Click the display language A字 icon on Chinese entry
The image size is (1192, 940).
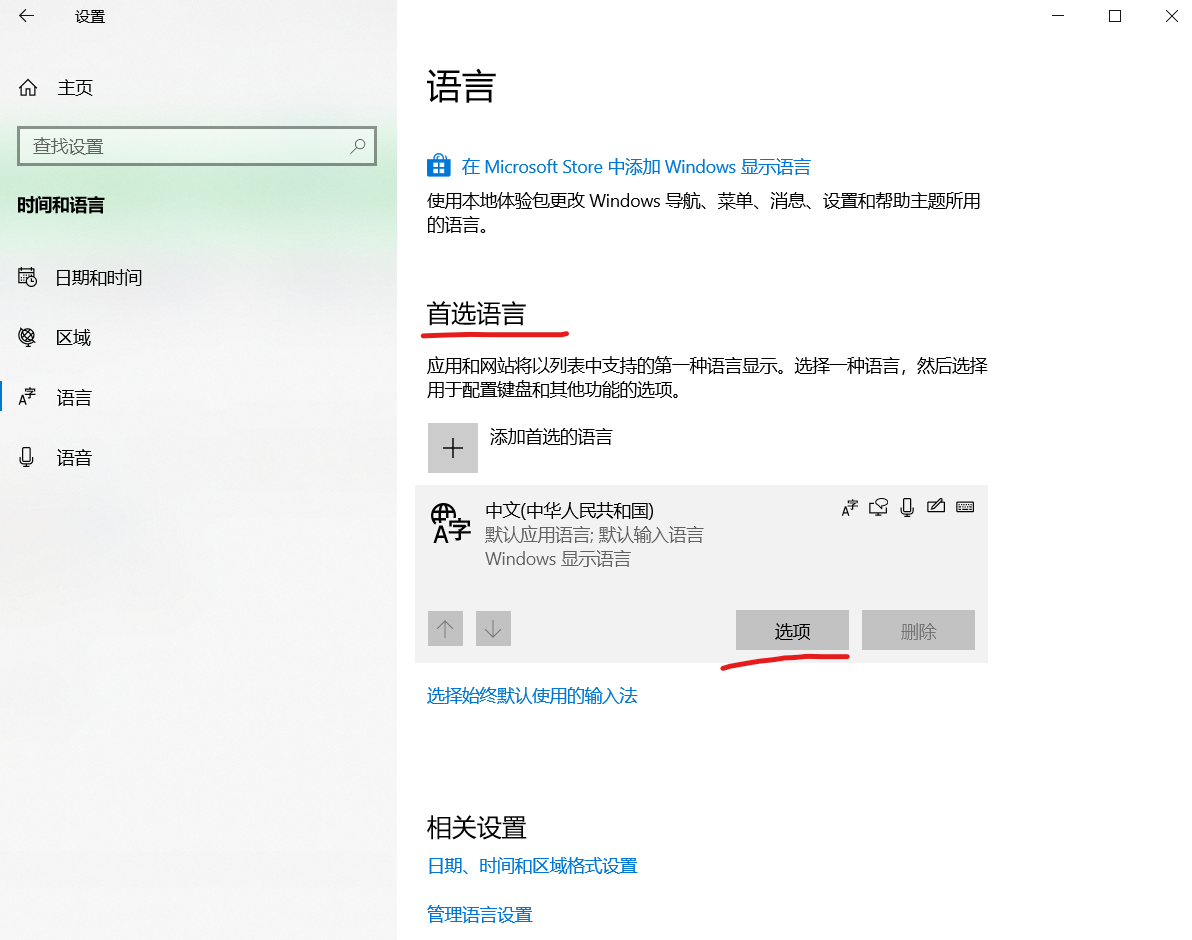point(849,507)
